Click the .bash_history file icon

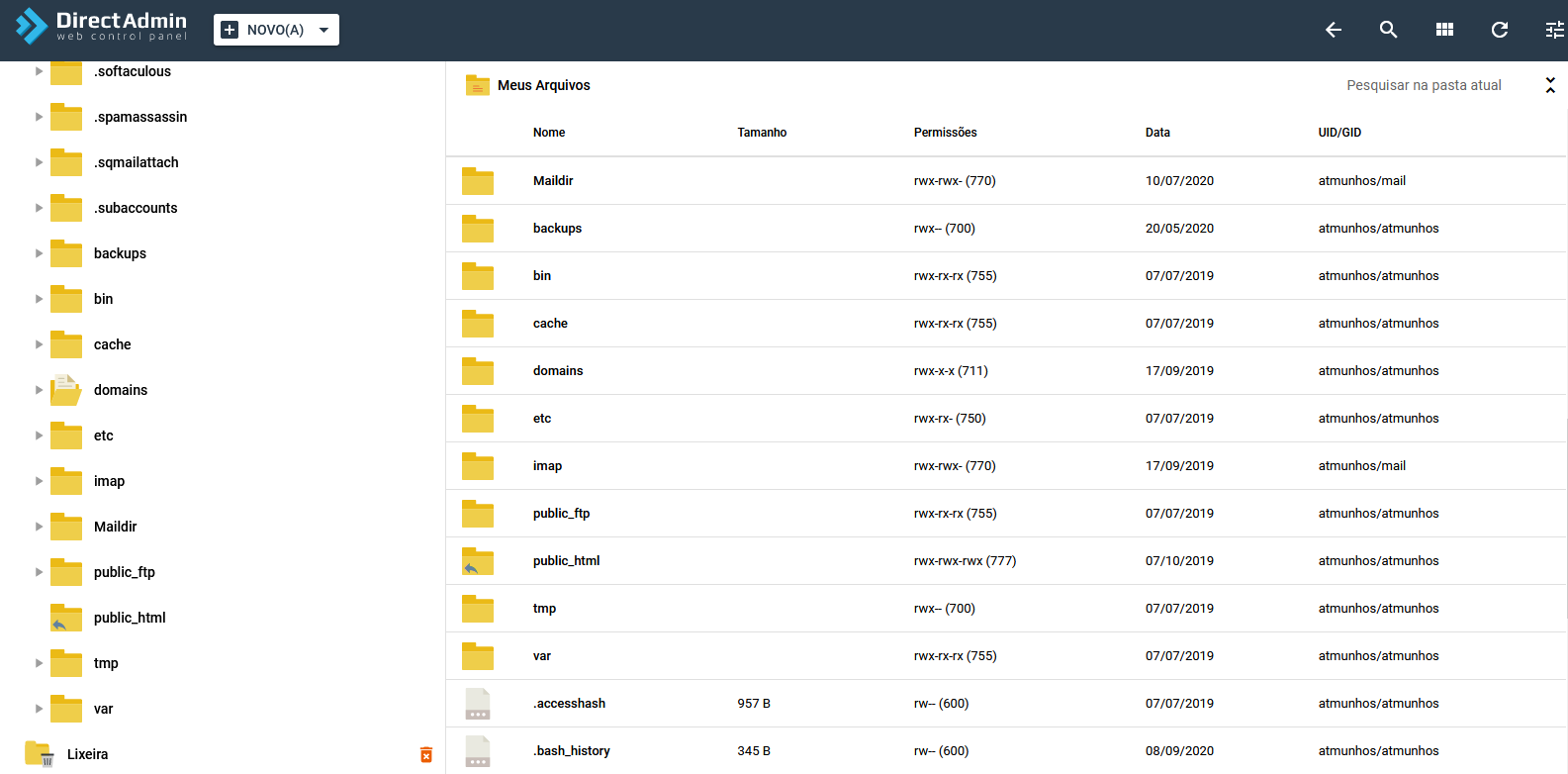tap(478, 750)
